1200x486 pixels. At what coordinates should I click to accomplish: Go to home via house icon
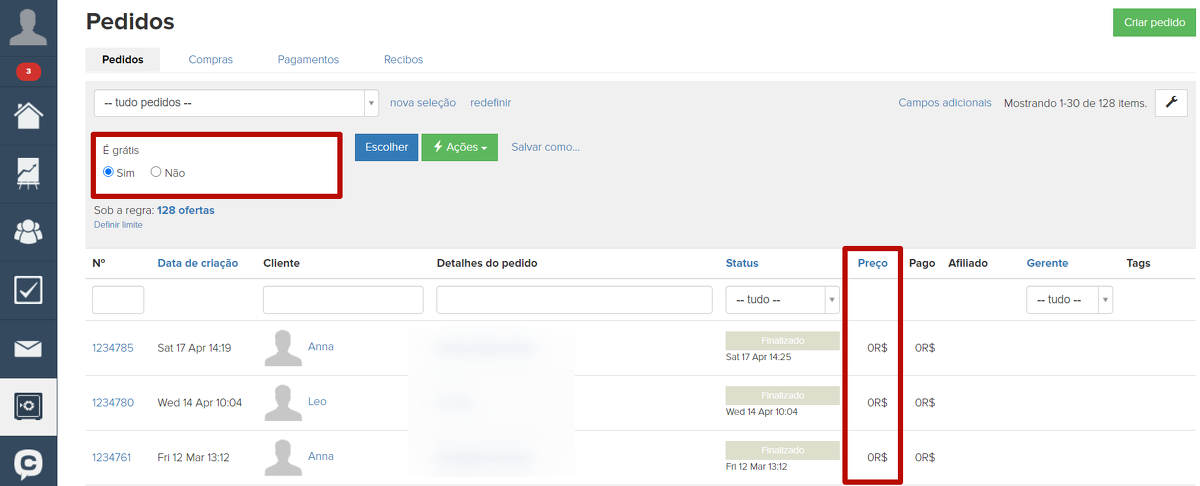[x=28, y=115]
